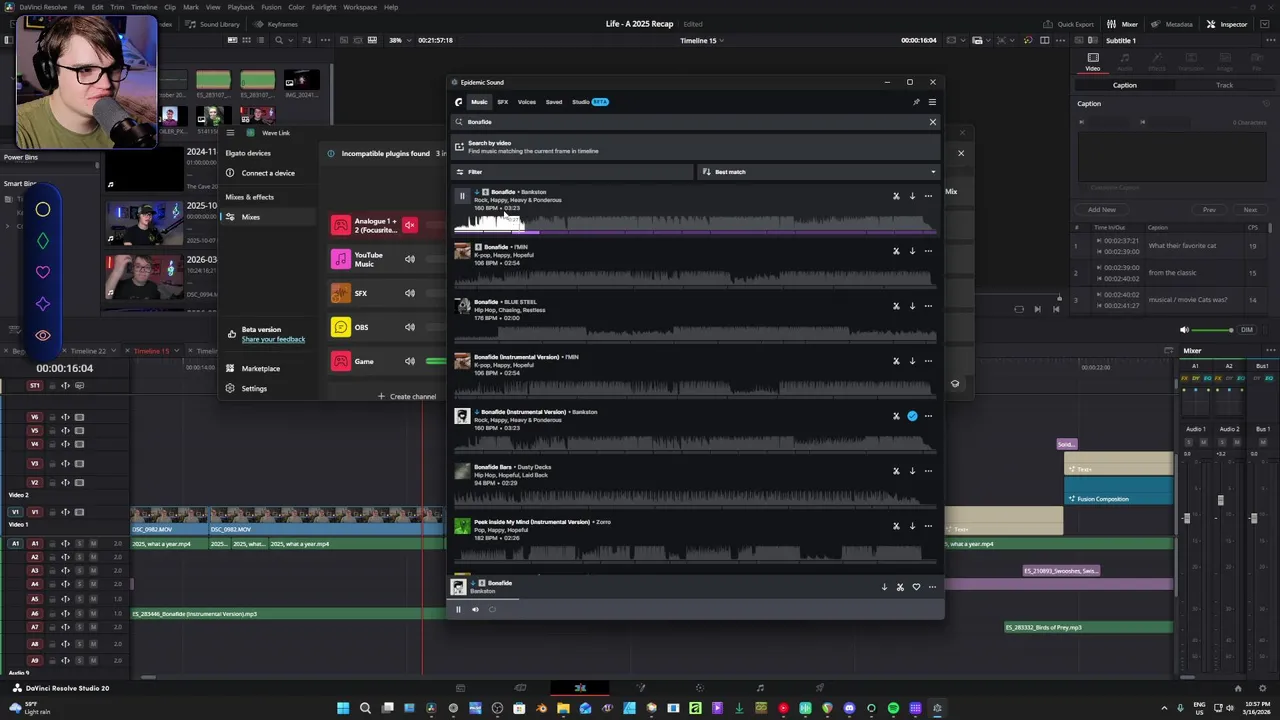This screenshot has height=720, width=1280.
Task: Click Share your feedback link
Action: (x=273, y=339)
